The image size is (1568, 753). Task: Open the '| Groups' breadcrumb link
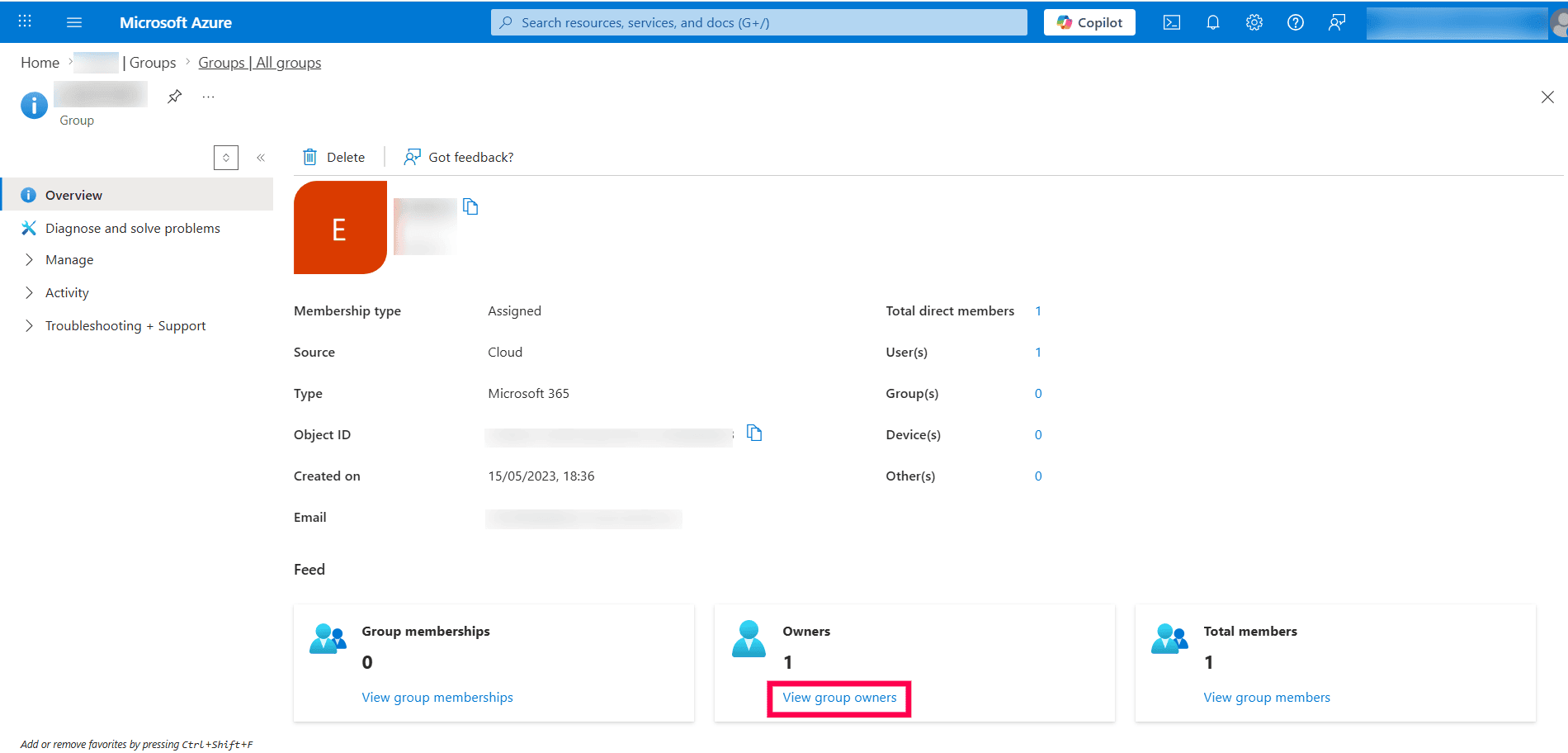149,63
